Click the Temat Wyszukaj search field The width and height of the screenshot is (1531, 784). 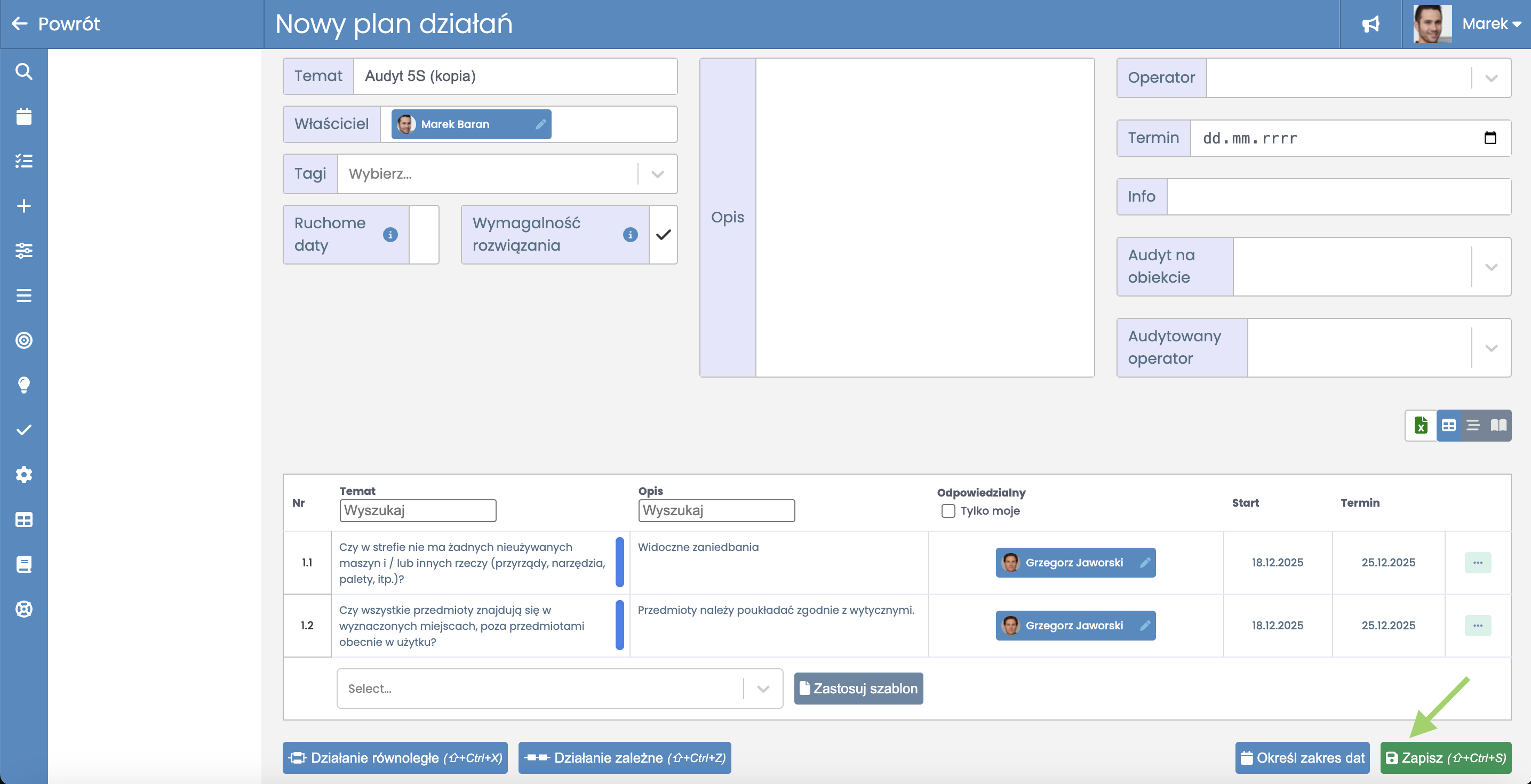pyautogui.click(x=417, y=510)
